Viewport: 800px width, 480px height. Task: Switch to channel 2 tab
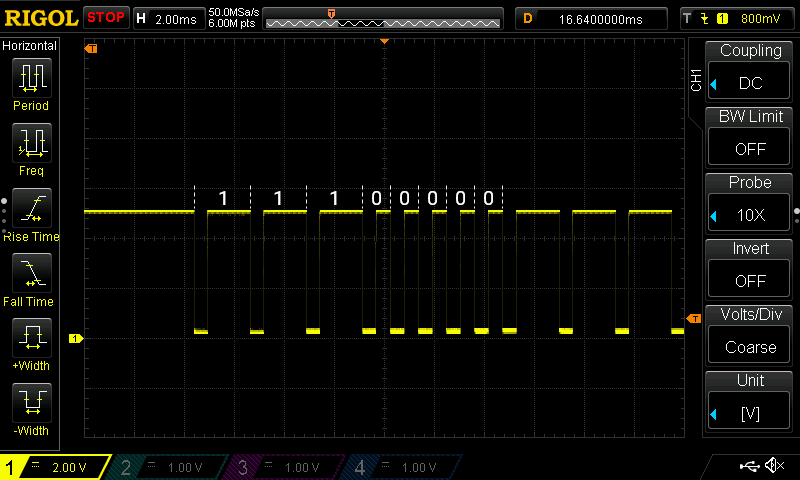click(169, 467)
